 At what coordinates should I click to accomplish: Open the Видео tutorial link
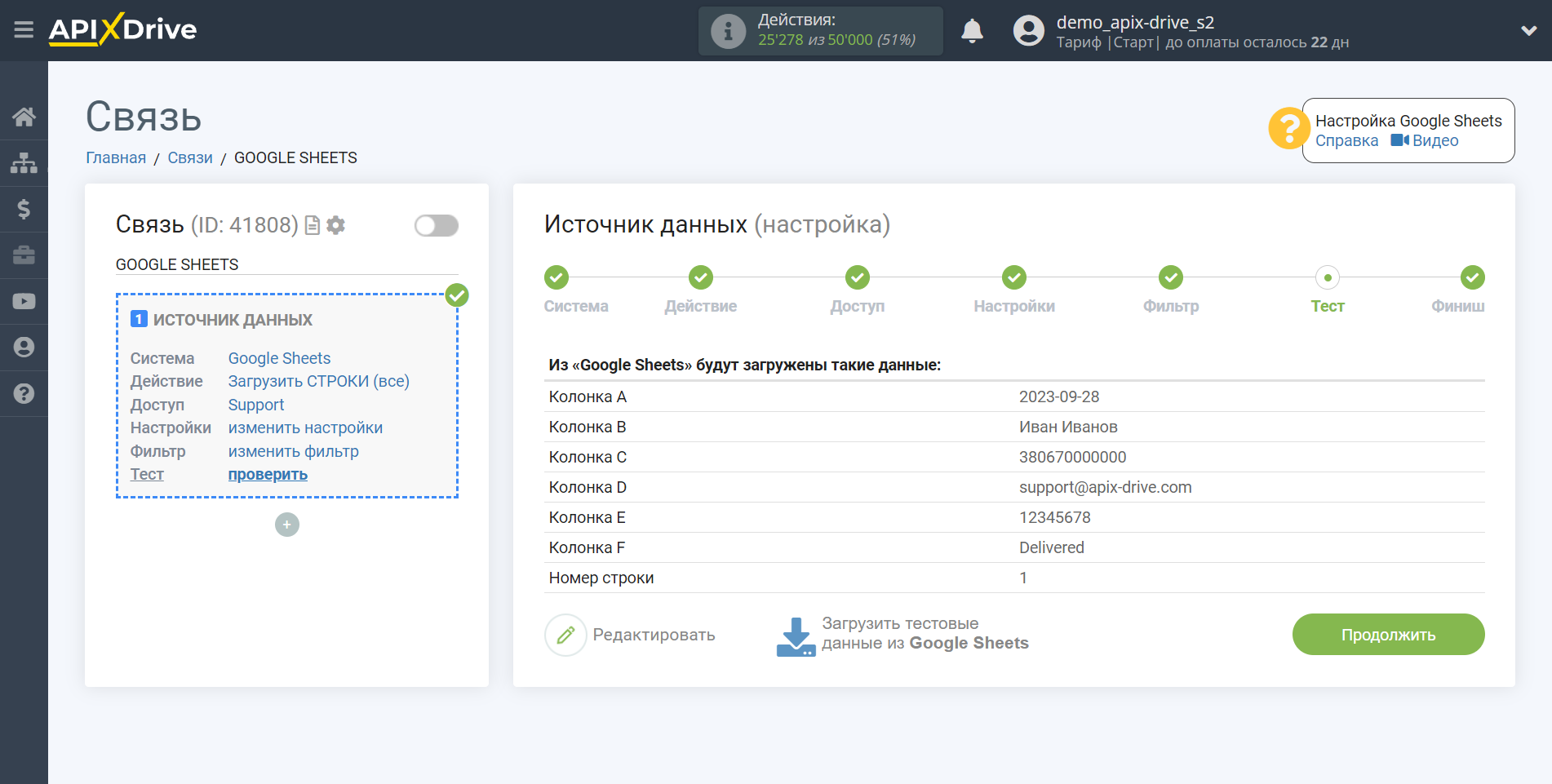pos(1425,140)
